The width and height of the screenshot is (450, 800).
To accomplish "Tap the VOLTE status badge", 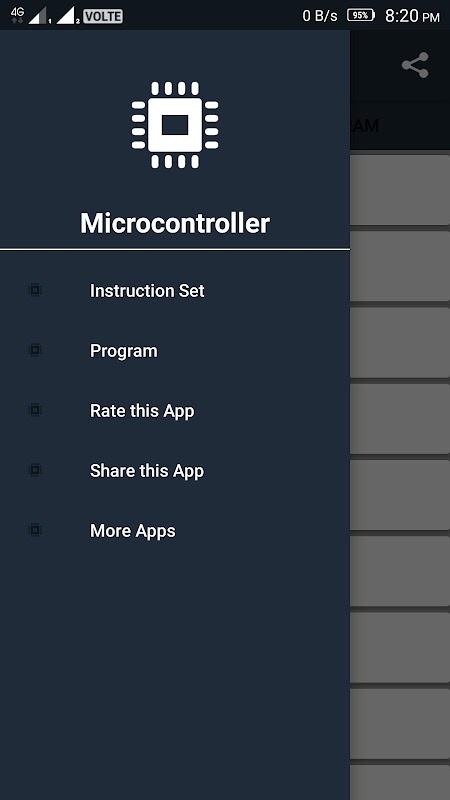I will (x=103, y=16).
